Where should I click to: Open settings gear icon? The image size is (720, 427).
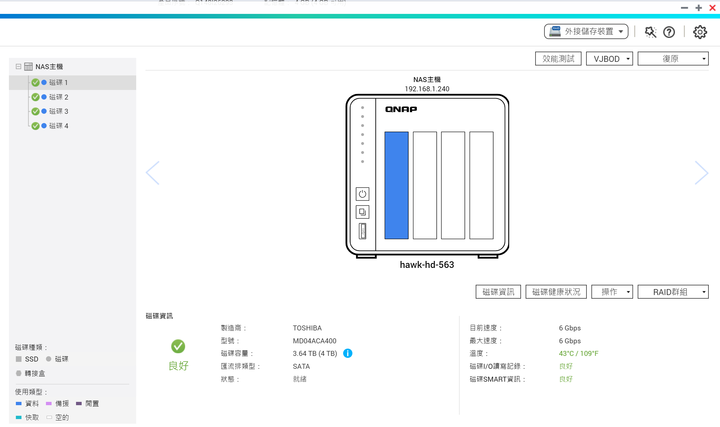pyautogui.click(x=700, y=32)
